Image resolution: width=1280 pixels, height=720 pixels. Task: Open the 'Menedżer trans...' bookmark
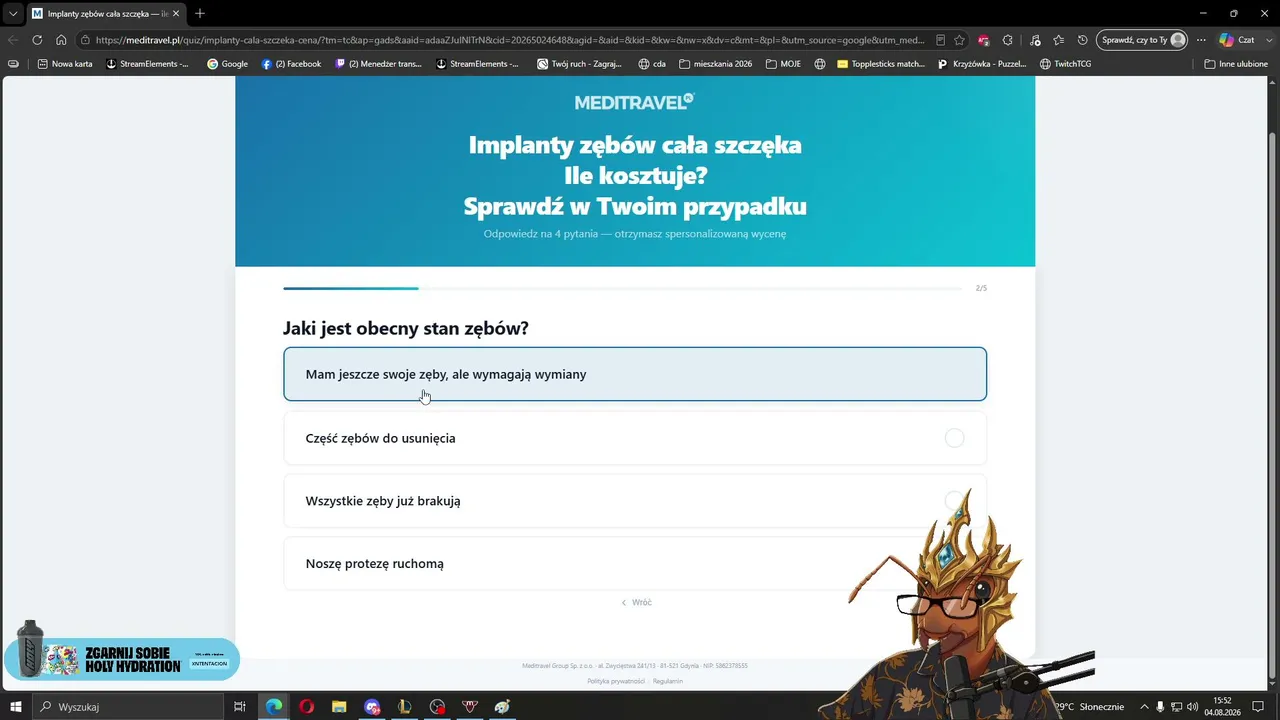[x=379, y=64]
